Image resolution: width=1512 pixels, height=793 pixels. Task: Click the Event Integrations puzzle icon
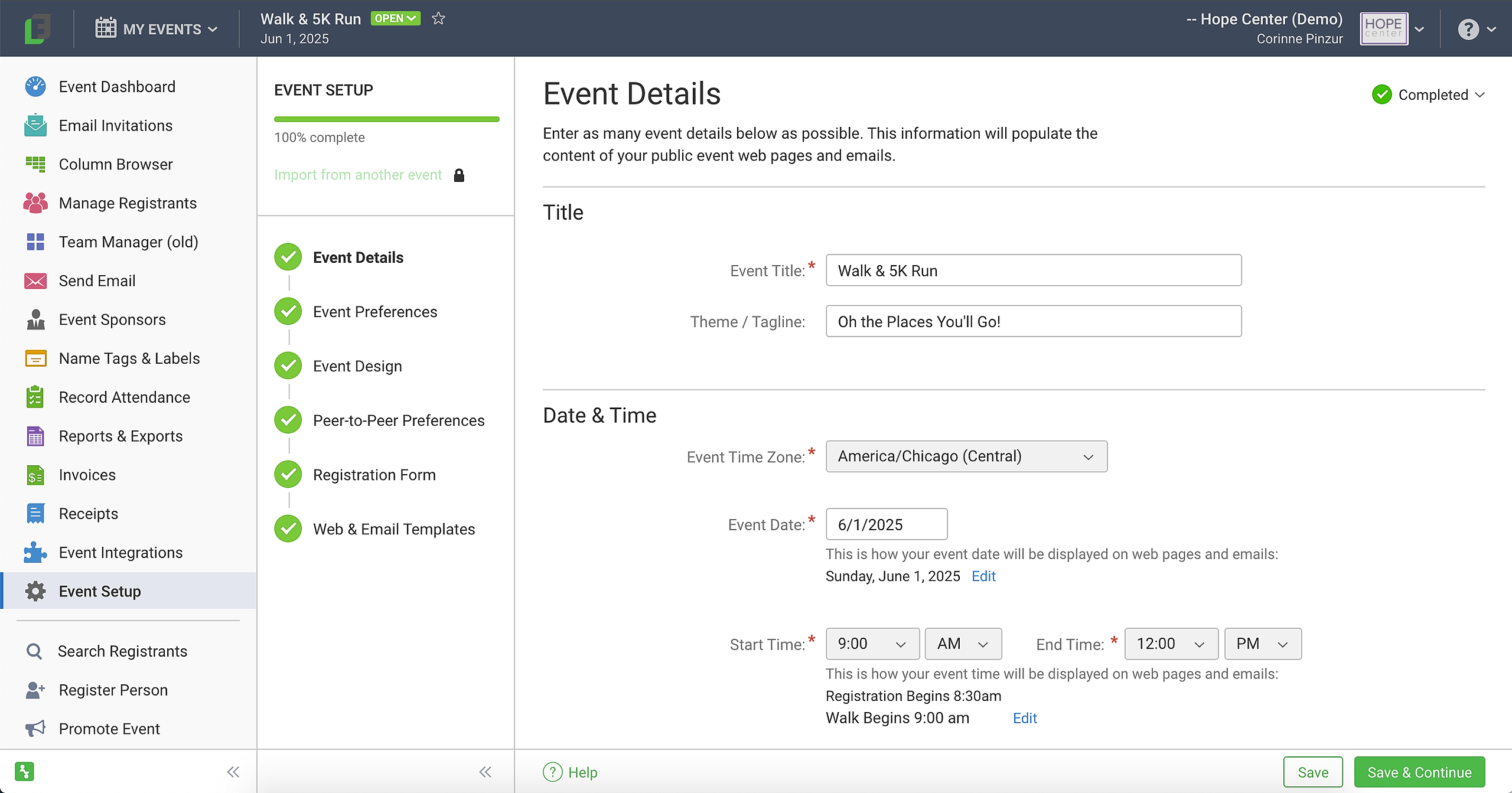point(35,553)
